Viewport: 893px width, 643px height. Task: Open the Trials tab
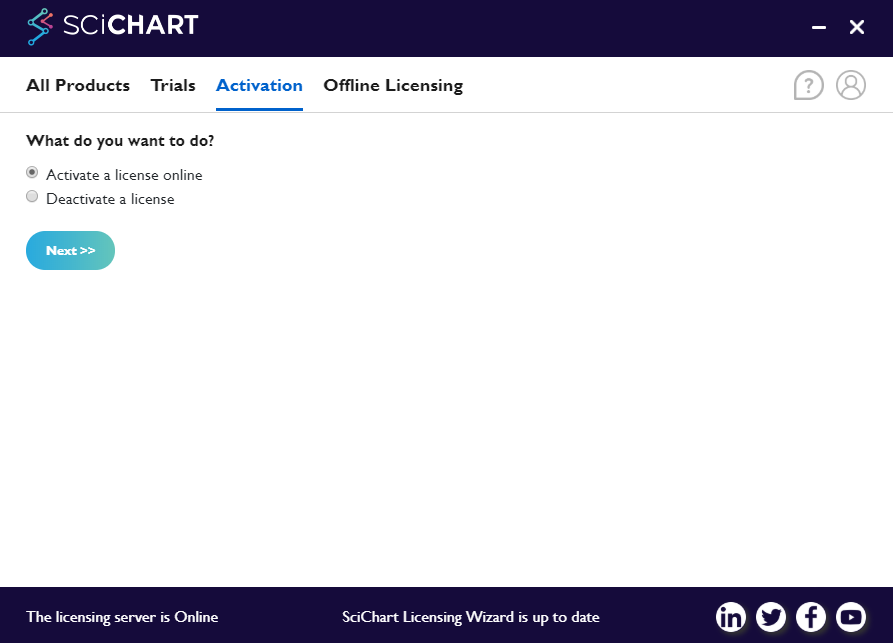point(173,85)
